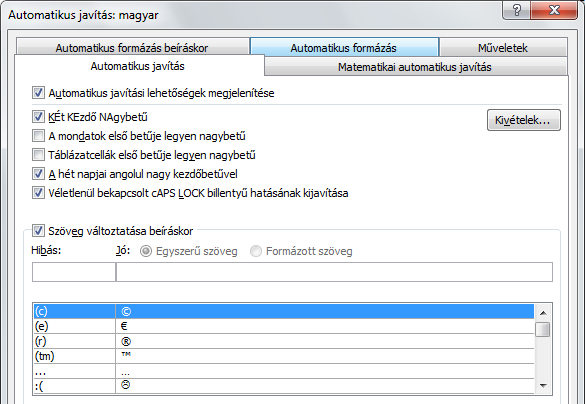Select the Automatikus javítás tab
Viewport: 585px width, 404px height.
click(x=138, y=66)
